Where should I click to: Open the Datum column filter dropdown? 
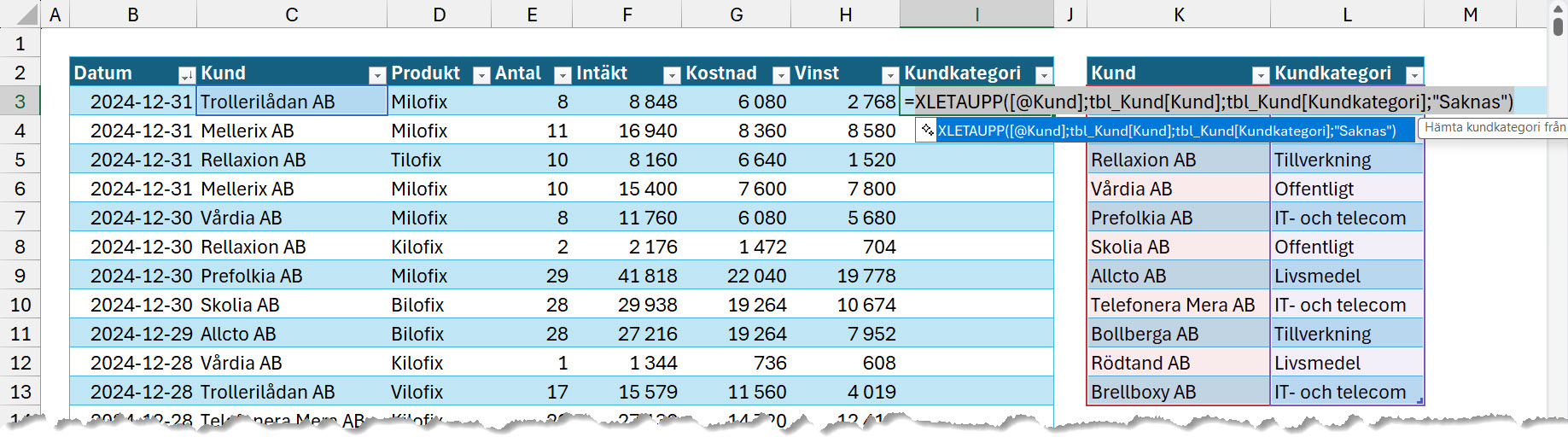[186, 75]
